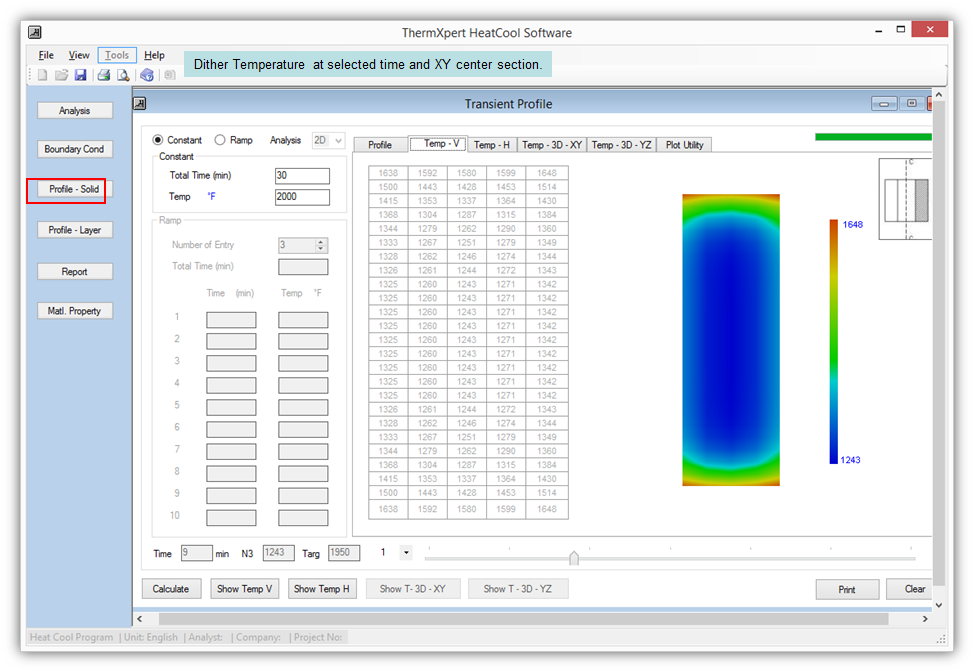Click the Save floppy disk icon
Viewport: 974px width, 672px height.
pos(80,75)
